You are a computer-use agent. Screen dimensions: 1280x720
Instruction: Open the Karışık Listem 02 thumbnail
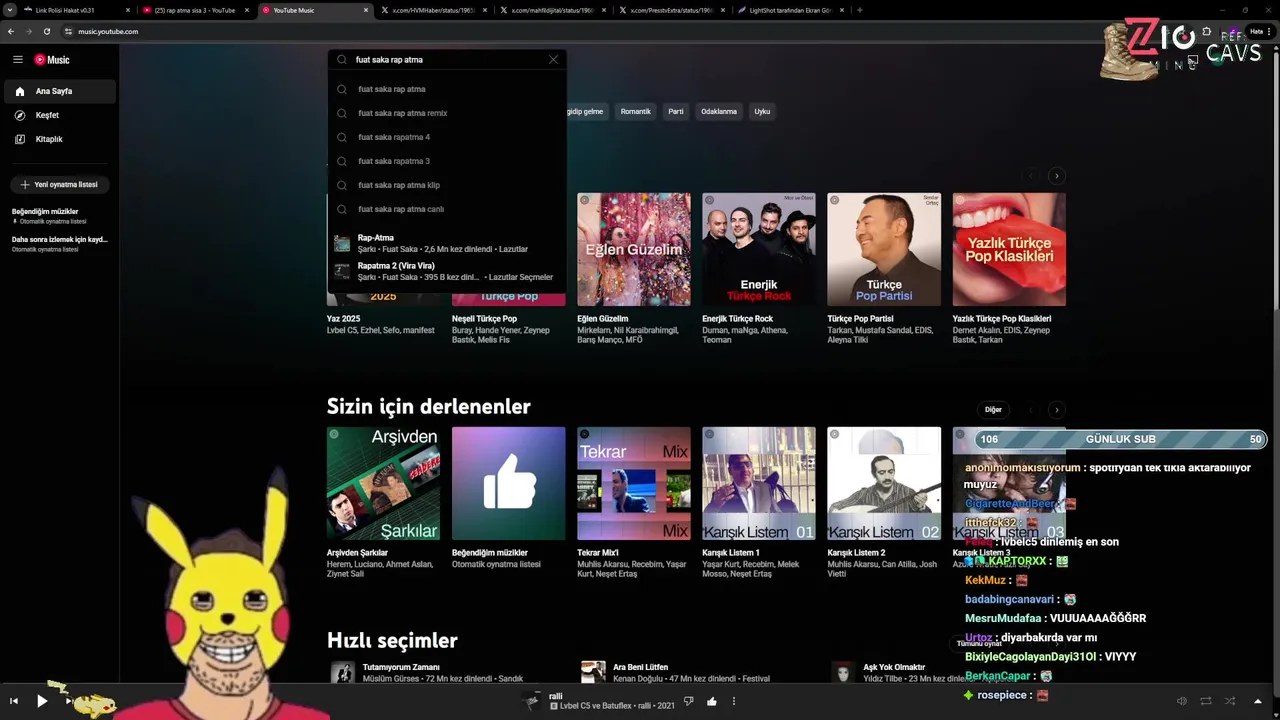[x=884, y=483]
